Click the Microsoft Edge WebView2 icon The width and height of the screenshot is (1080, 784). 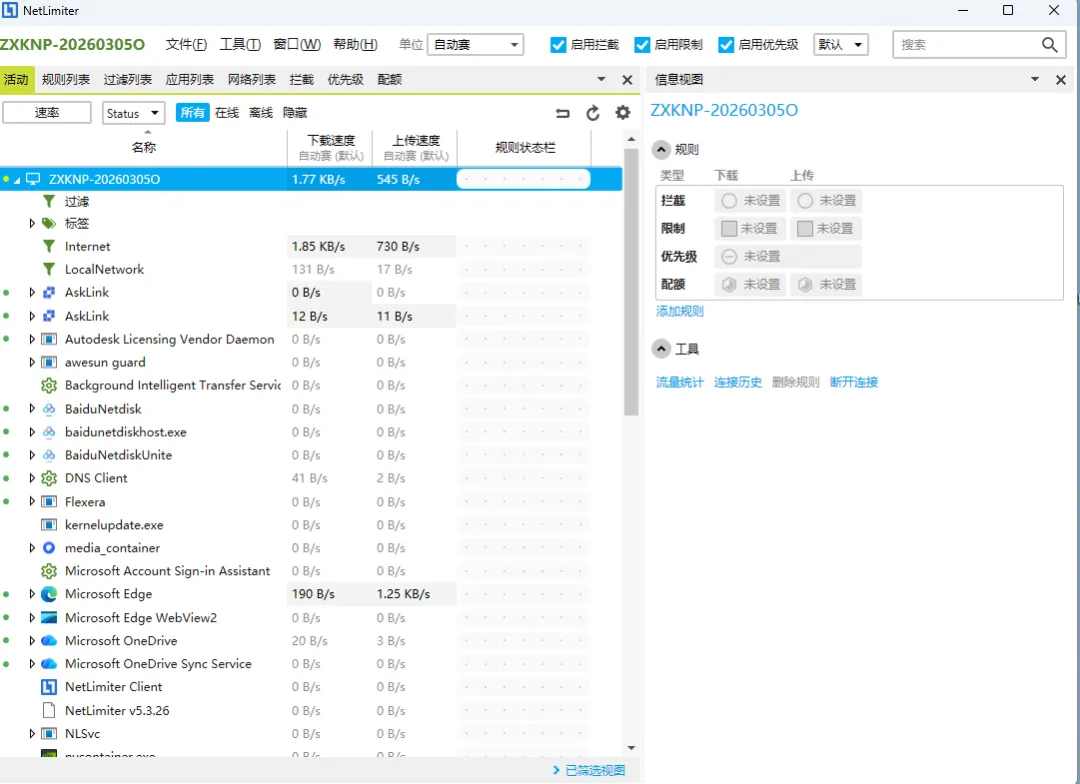(49, 617)
